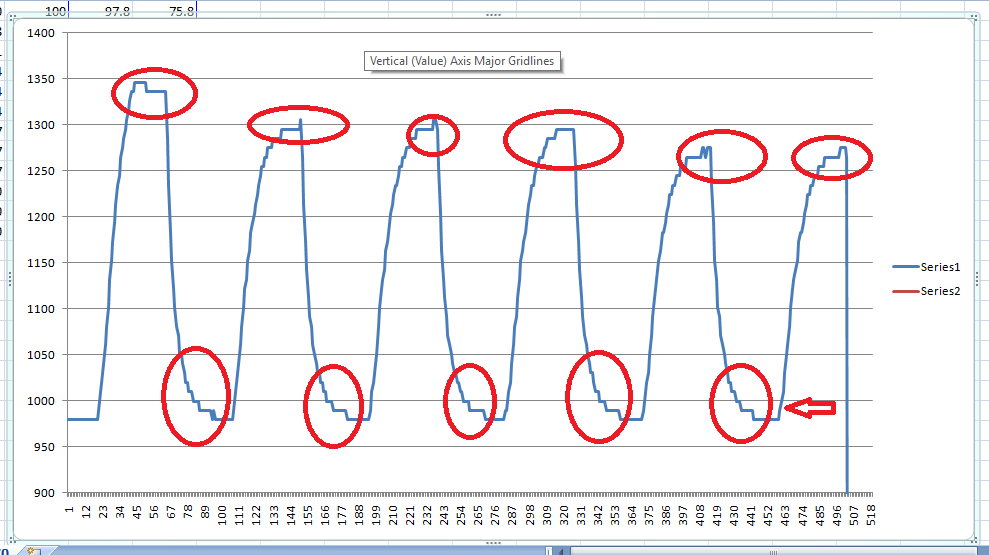
Task: Select the red left-pointing arrow shape
Action: 810,408
